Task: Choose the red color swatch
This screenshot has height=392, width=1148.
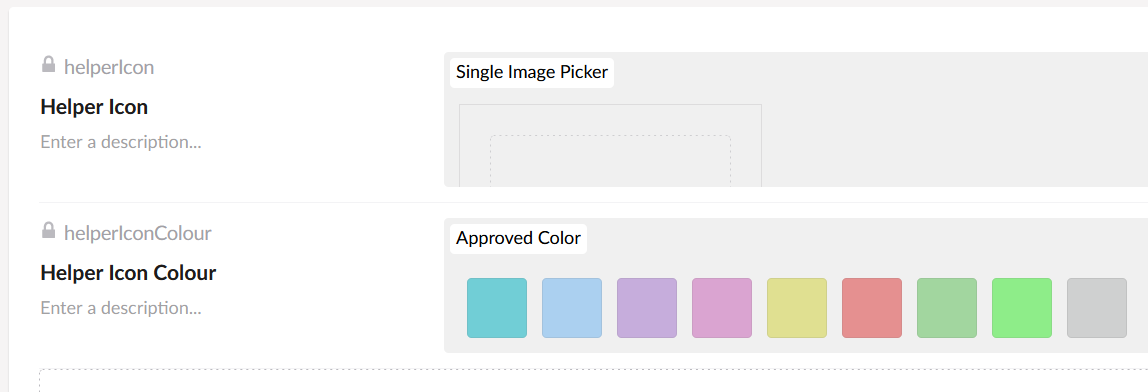Action: tap(872, 308)
